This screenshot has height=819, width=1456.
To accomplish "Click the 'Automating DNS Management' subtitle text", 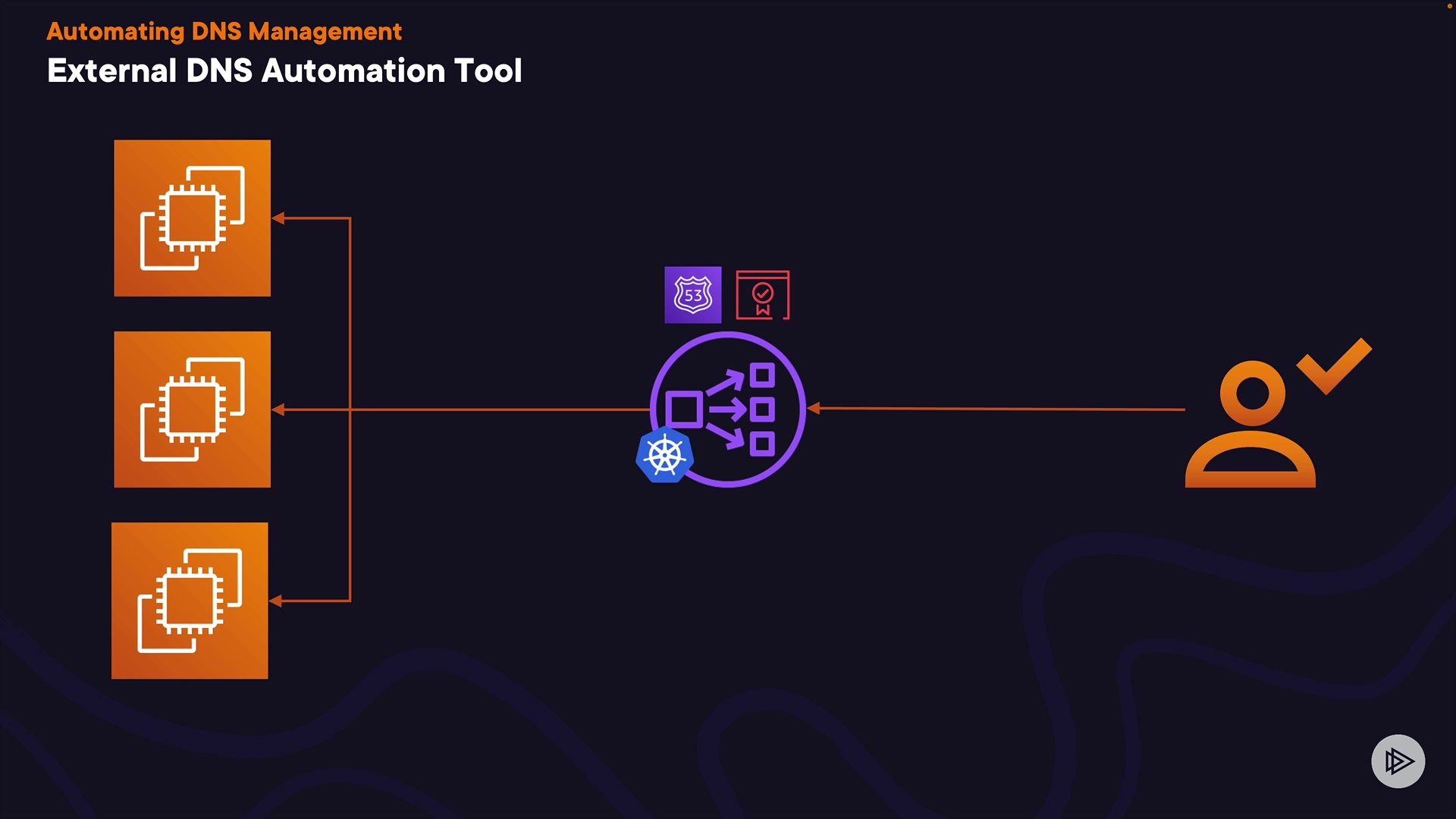I will click(224, 31).
